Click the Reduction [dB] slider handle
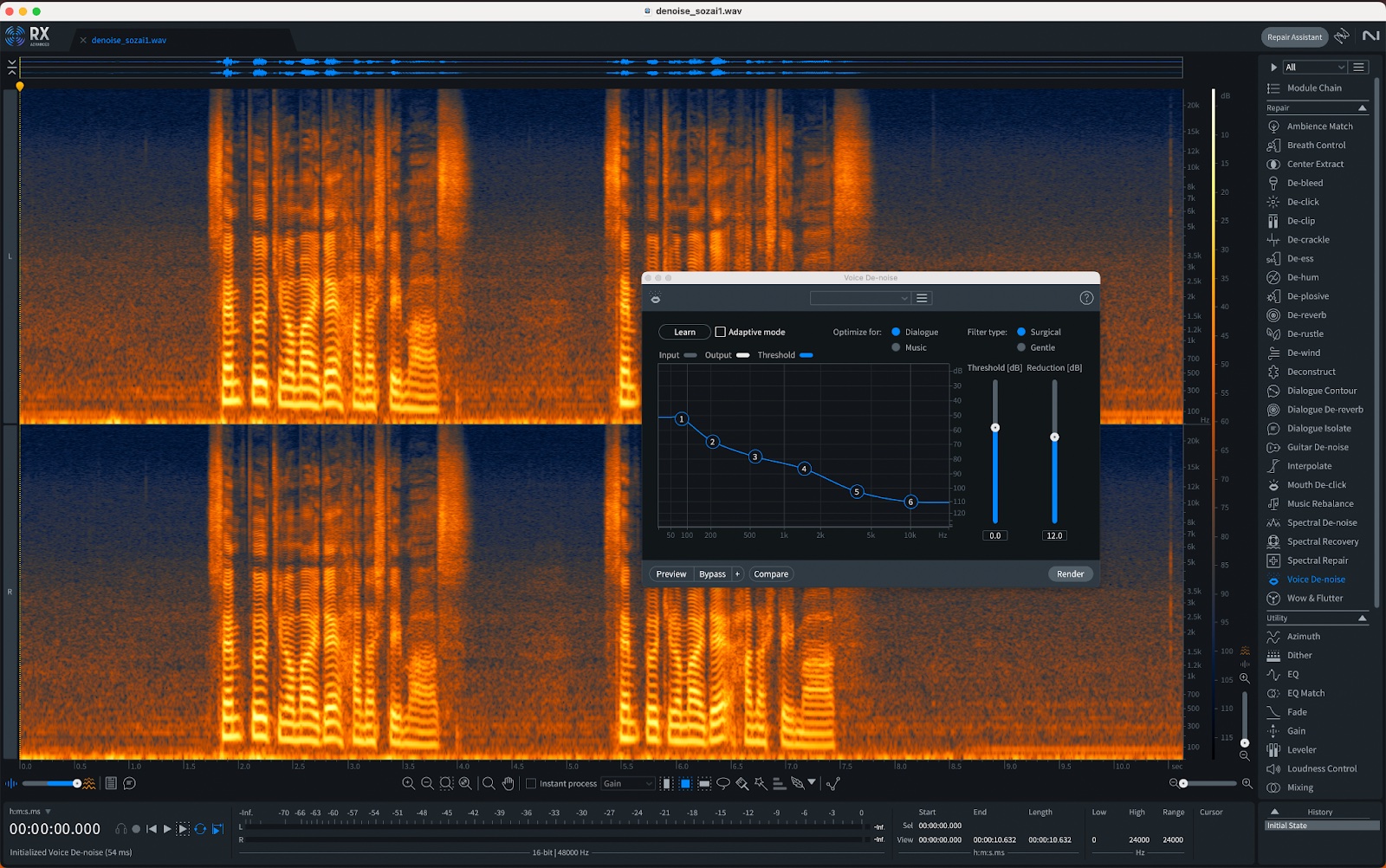The height and width of the screenshot is (868, 1386). click(x=1054, y=437)
